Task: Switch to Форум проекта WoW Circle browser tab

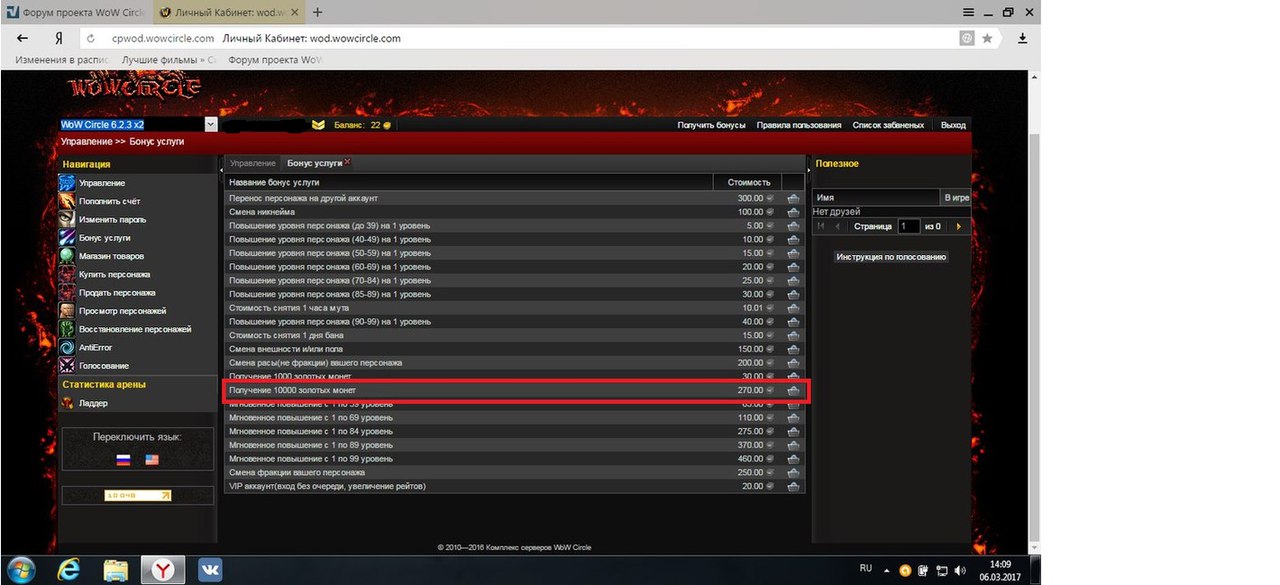Action: [x=78, y=12]
